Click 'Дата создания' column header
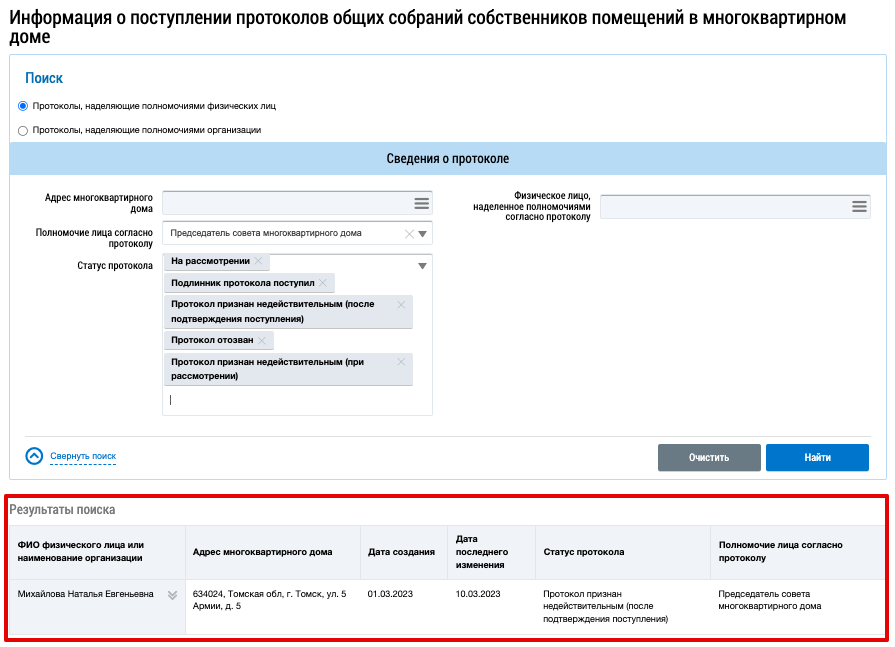895x647 pixels. pos(401,552)
